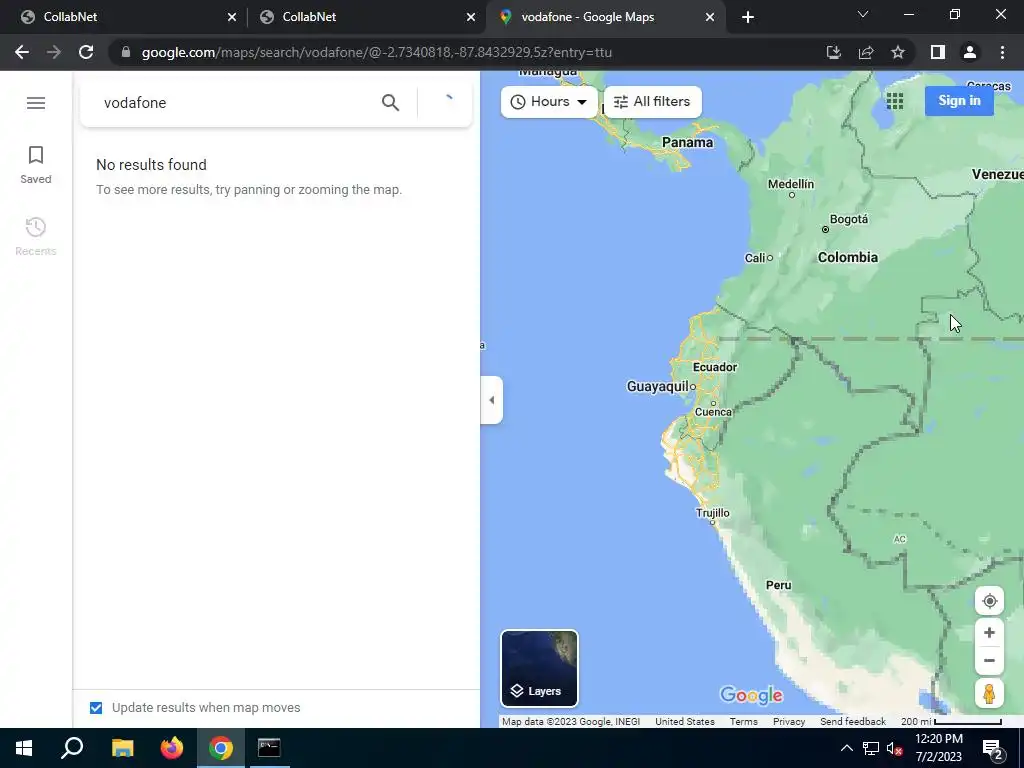Close the second CollabNet tab
This screenshot has height=768, width=1024.
coord(471,18)
